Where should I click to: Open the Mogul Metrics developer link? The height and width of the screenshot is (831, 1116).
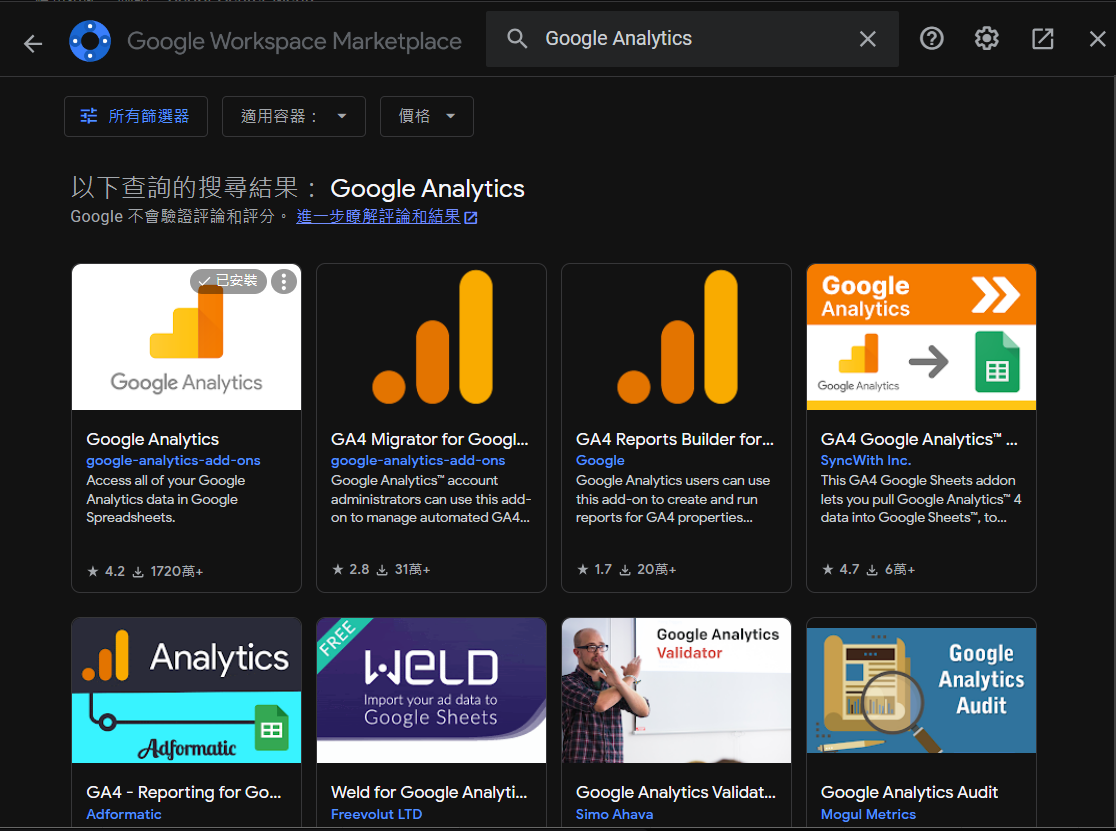point(868,814)
